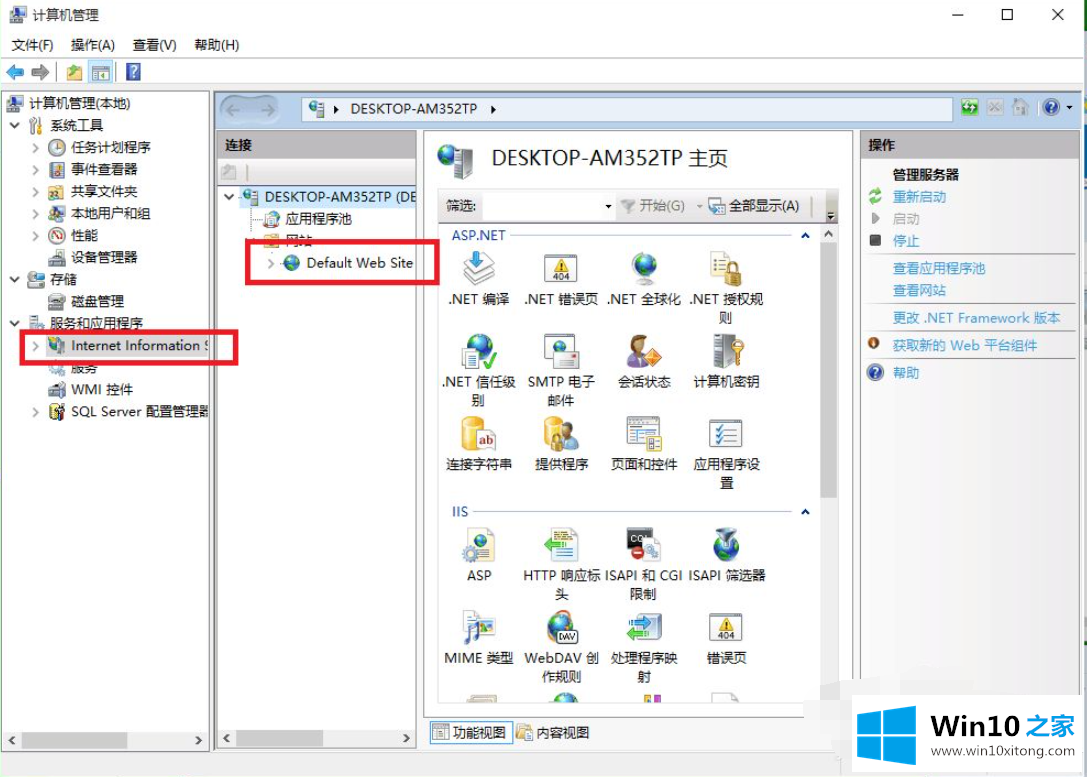Open the 计算机密钥 icon

tap(726, 351)
